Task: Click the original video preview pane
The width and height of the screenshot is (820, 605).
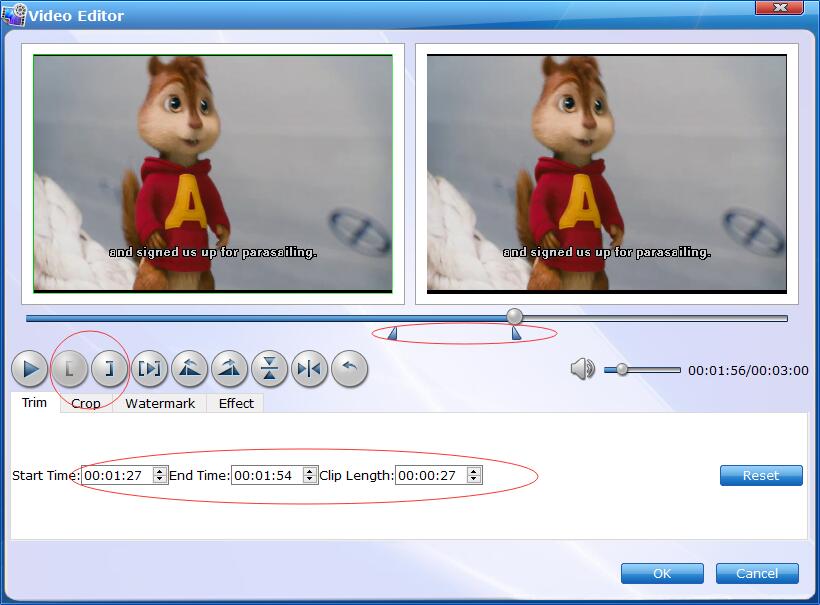Action: click(213, 174)
